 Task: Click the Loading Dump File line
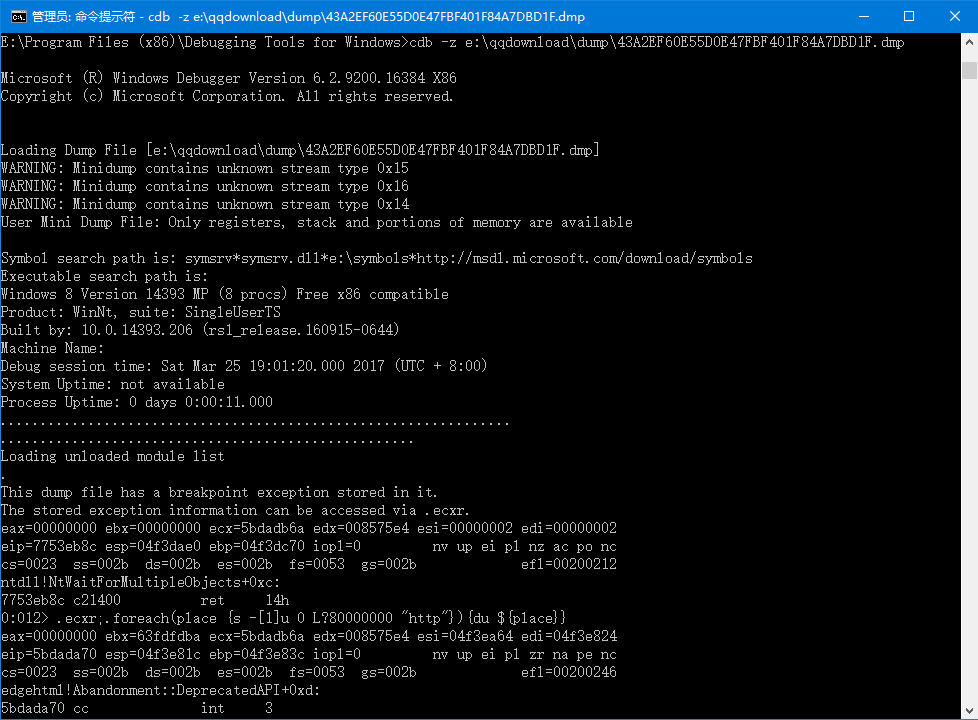point(300,150)
